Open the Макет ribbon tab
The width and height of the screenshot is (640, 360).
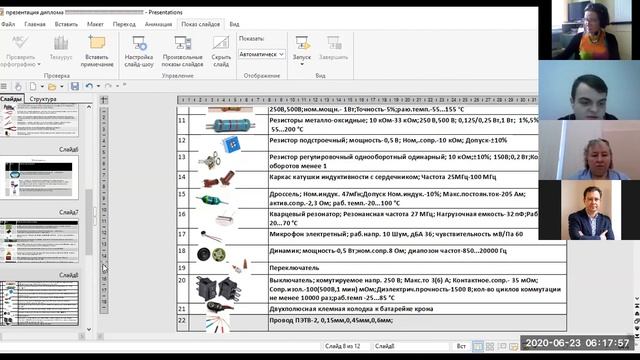tap(95, 24)
